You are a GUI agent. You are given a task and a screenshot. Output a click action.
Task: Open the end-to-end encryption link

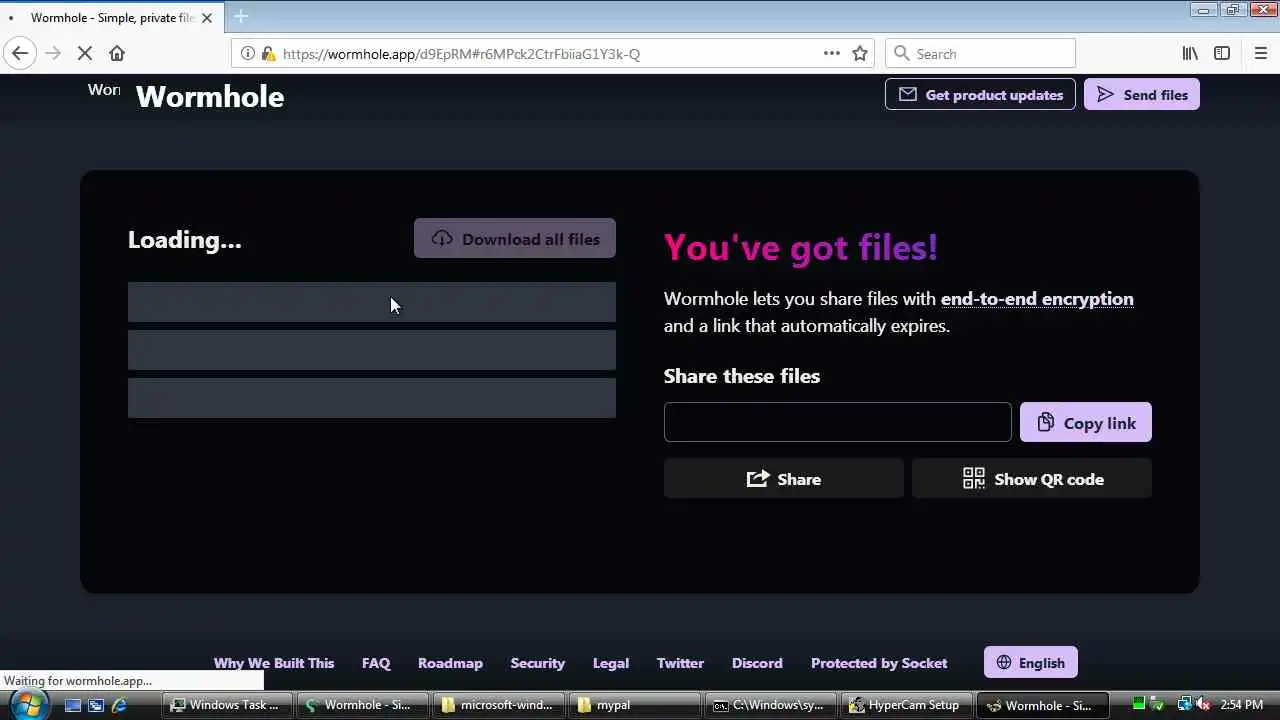coord(1037,299)
